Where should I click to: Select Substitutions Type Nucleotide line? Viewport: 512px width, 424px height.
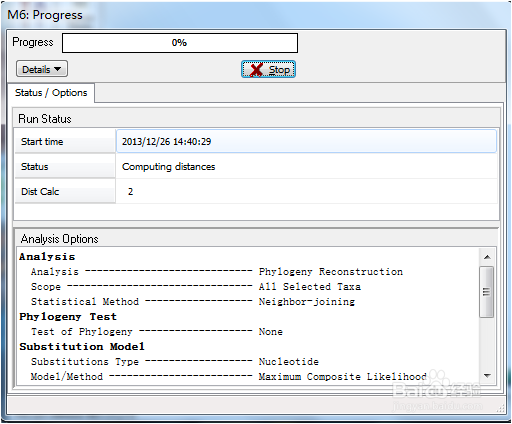(175, 362)
